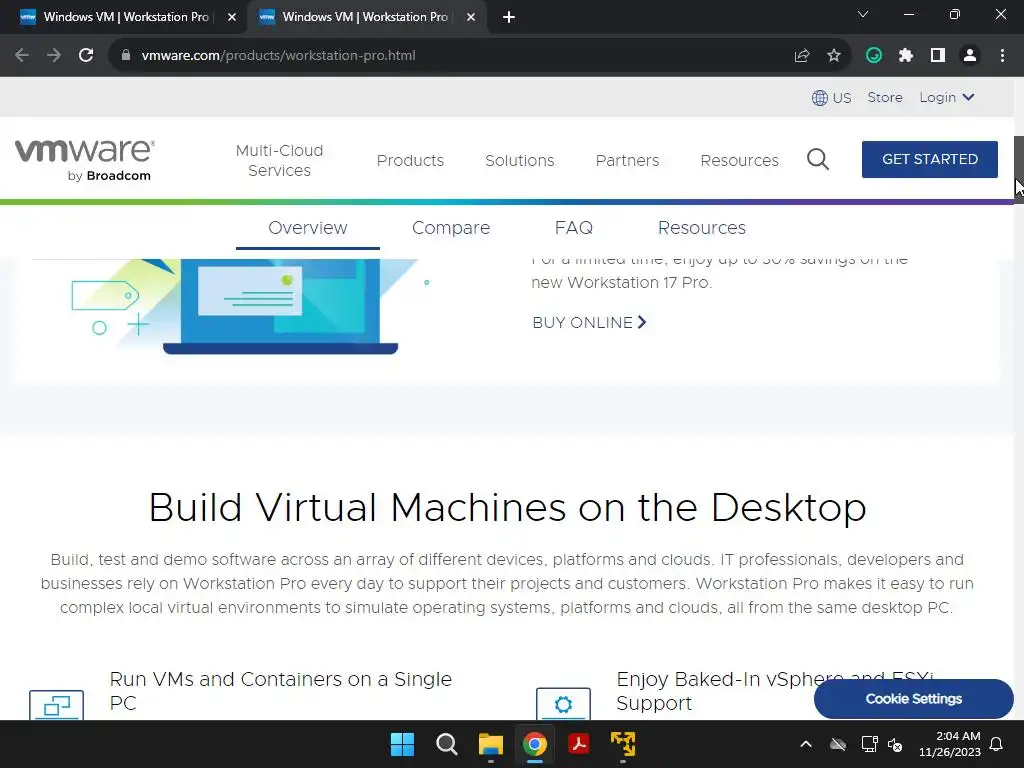Image resolution: width=1024 pixels, height=768 pixels.
Task: Open the notifications bell
Action: point(997,744)
